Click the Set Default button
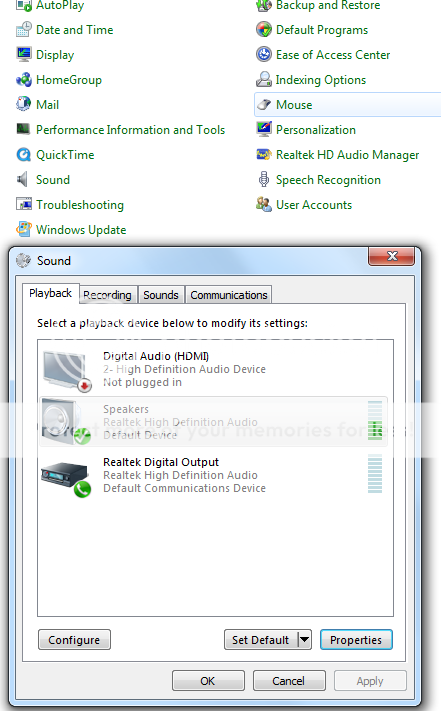The height and width of the screenshot is (711, 441). (x=261, y=639)
